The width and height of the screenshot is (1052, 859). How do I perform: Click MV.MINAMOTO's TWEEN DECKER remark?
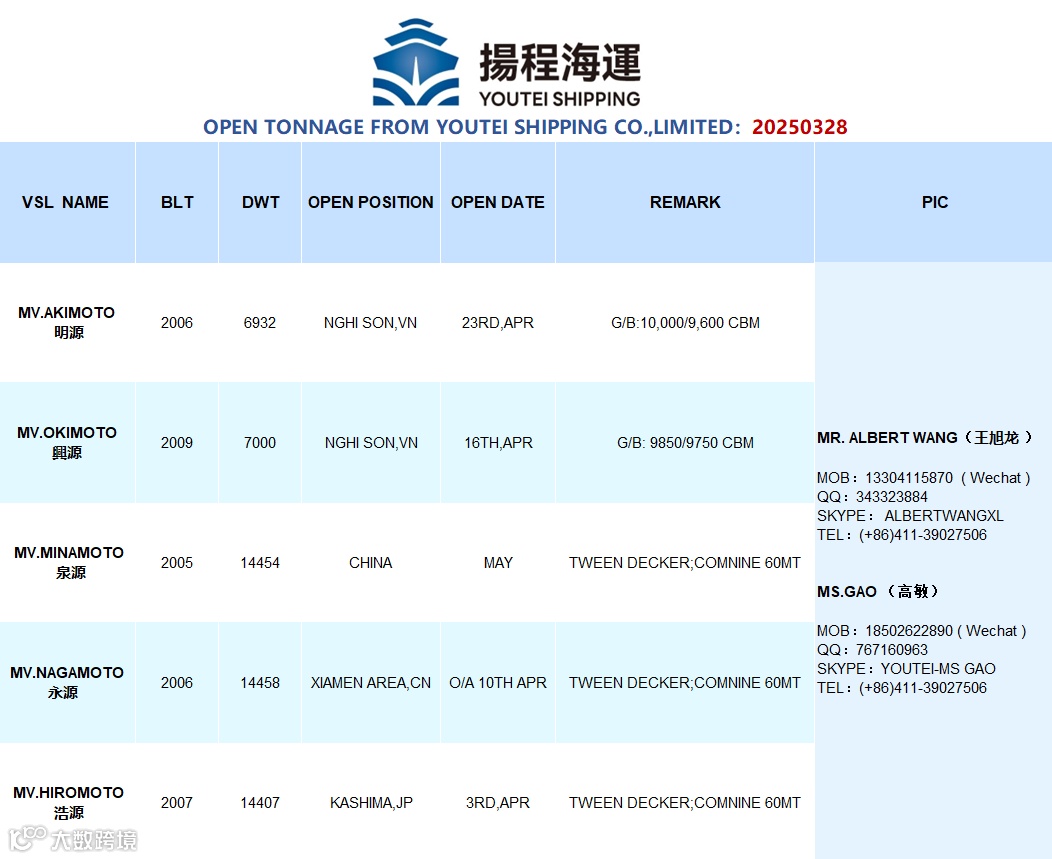684,563
